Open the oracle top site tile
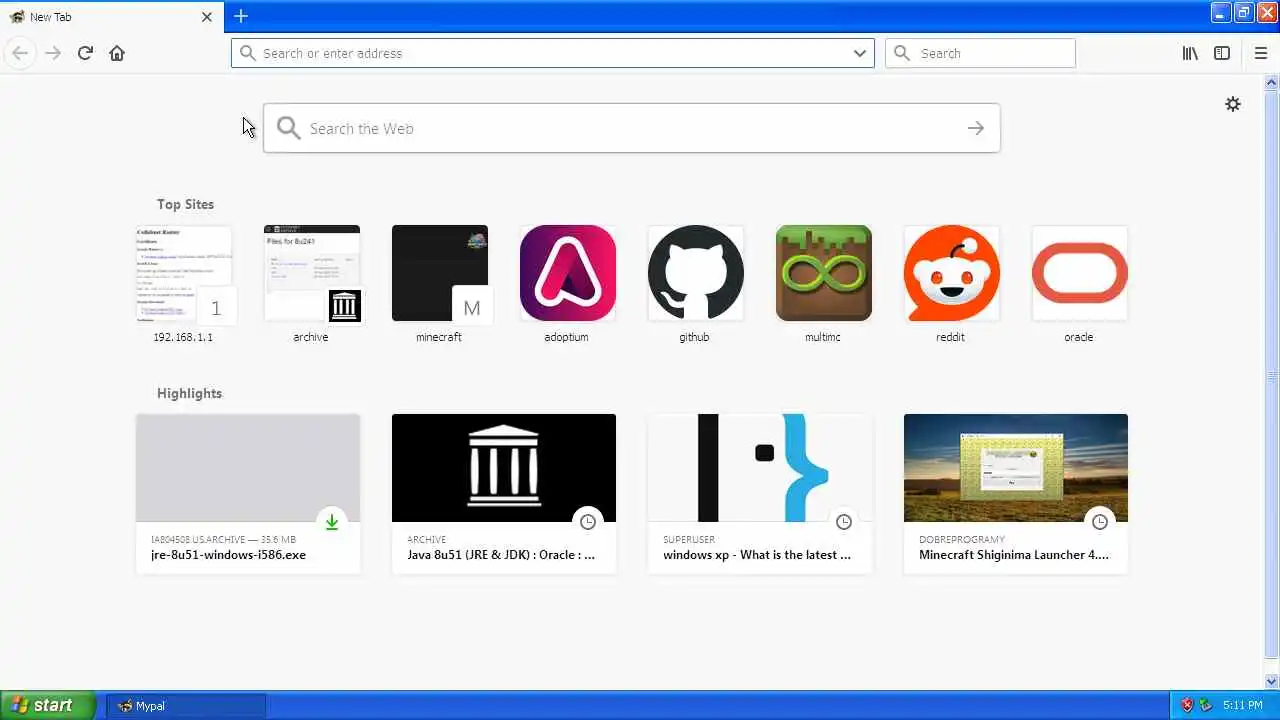Screen dimensions: 1280x720 1079,273
